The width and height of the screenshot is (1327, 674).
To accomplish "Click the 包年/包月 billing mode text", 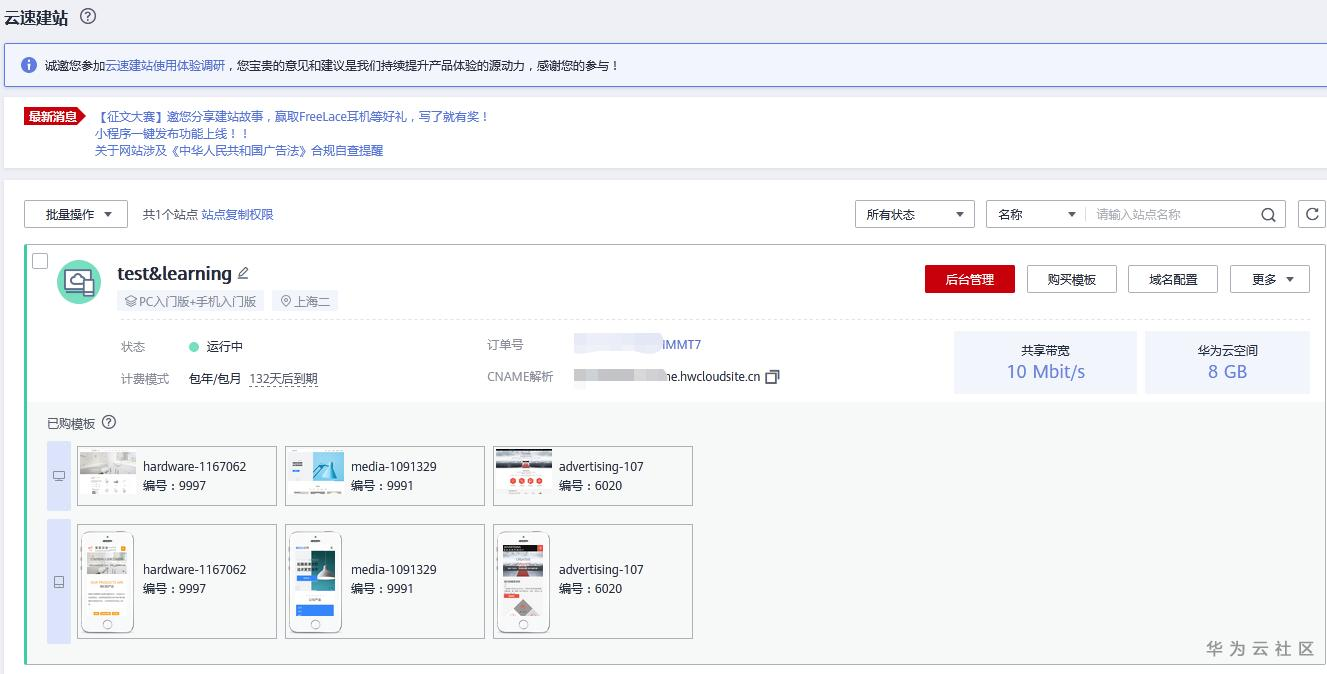I will pyautogui.click(x=215, y=378).
